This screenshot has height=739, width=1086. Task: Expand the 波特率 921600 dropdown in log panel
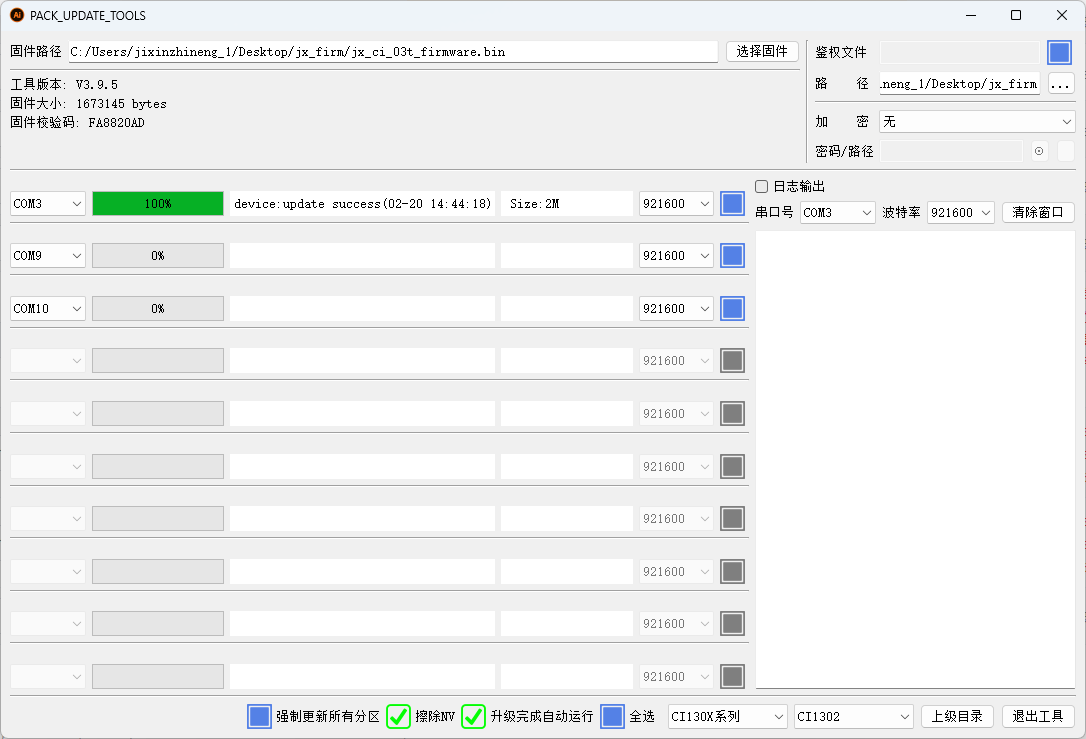click(960, 213)
